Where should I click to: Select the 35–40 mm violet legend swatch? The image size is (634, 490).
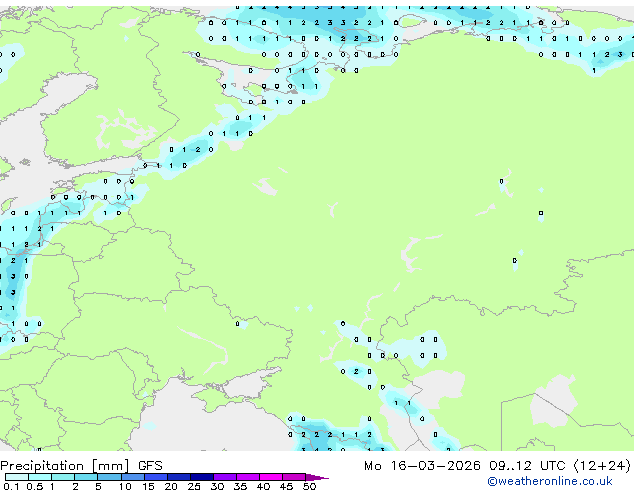pos(248,477)
